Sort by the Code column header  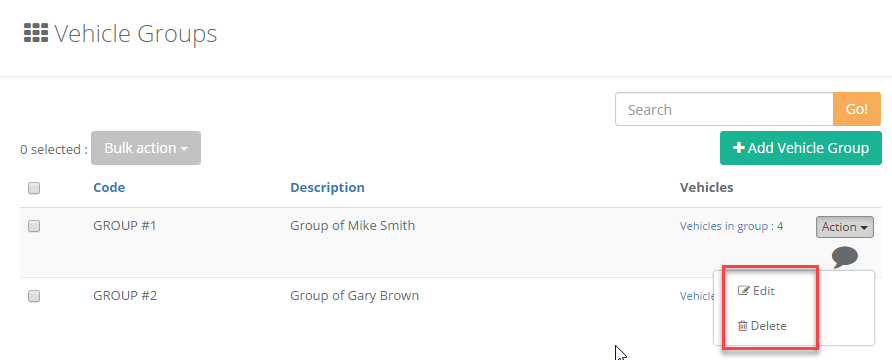(109, 187)
